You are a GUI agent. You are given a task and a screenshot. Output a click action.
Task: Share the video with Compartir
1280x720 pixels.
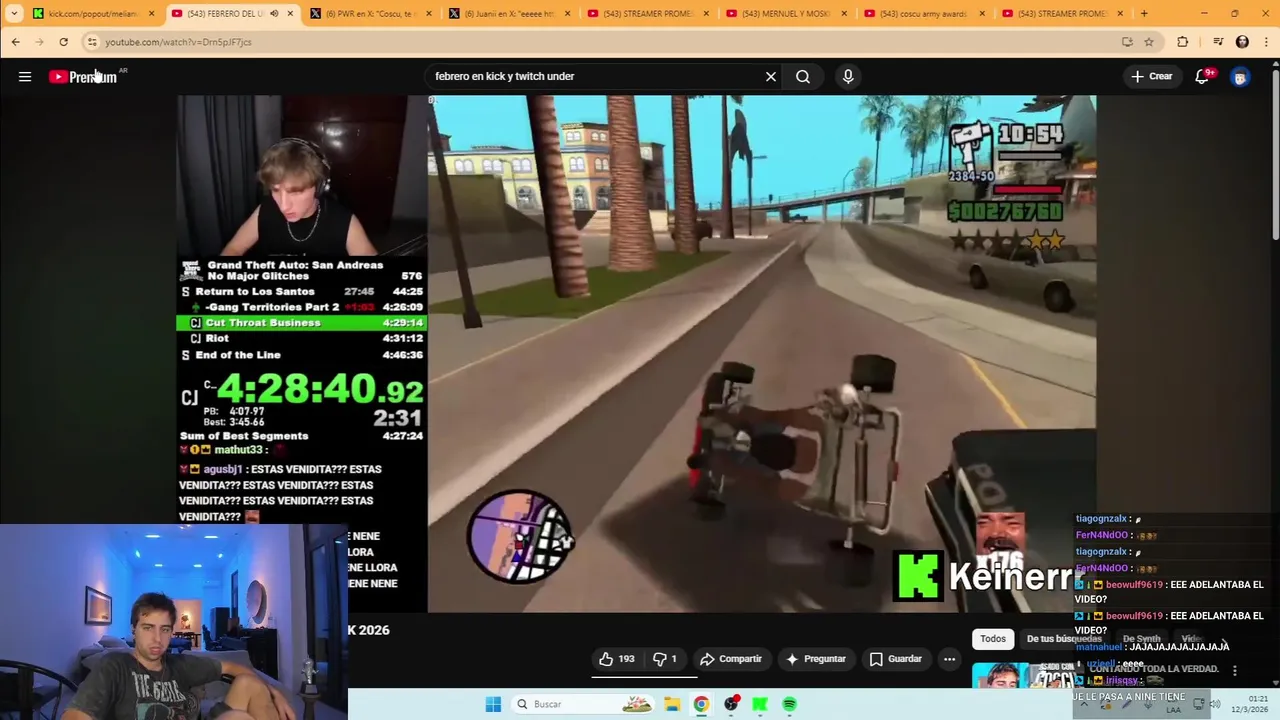tap(731, 659)
